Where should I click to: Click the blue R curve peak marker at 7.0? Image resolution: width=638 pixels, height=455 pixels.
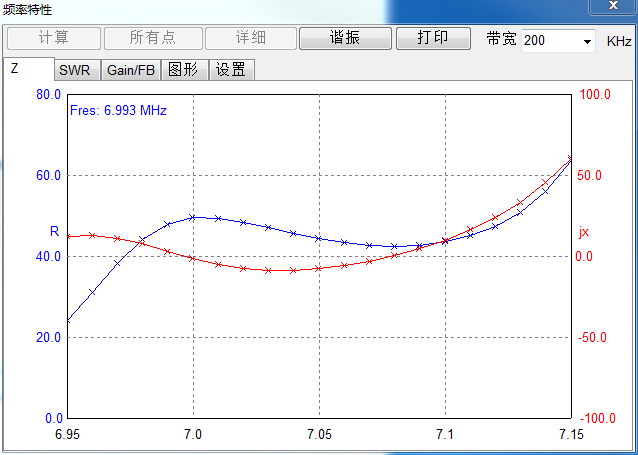coord(192,217)
